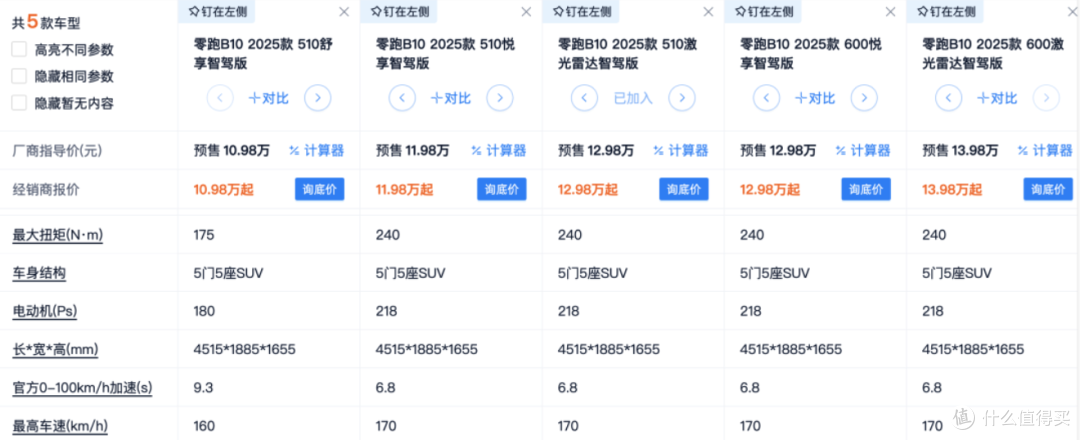Click the 电动机(Ps) parameter label
Screen dimensions: 1080x440
tap(45, 311)
